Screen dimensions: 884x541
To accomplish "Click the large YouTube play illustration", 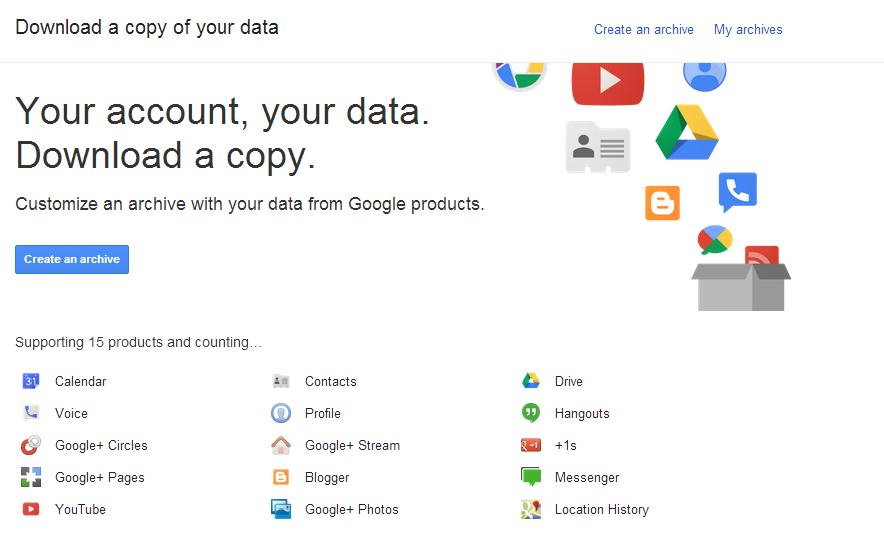I will click(x=607, y=82).
